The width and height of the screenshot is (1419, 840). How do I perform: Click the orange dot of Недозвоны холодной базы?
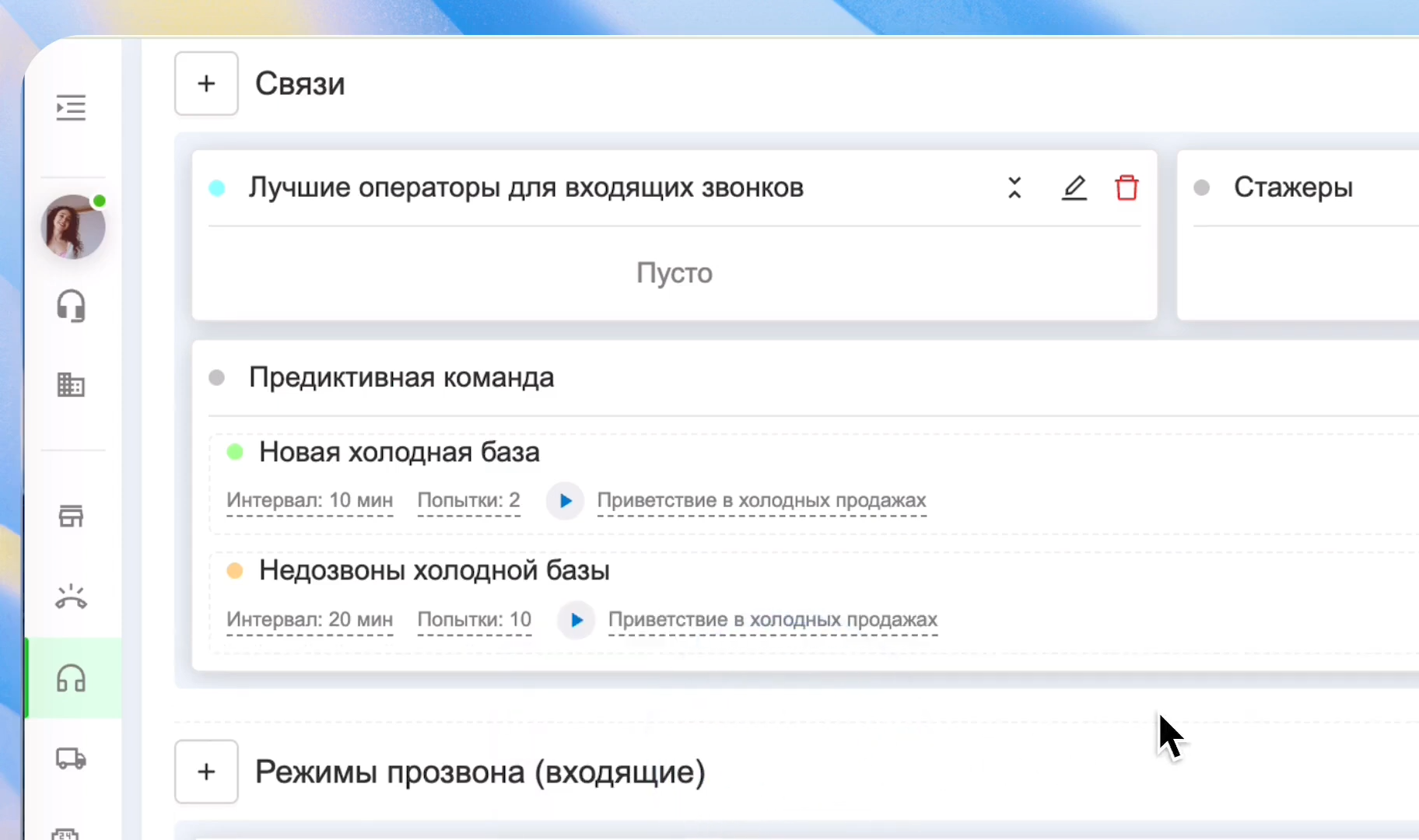point(235,571)
